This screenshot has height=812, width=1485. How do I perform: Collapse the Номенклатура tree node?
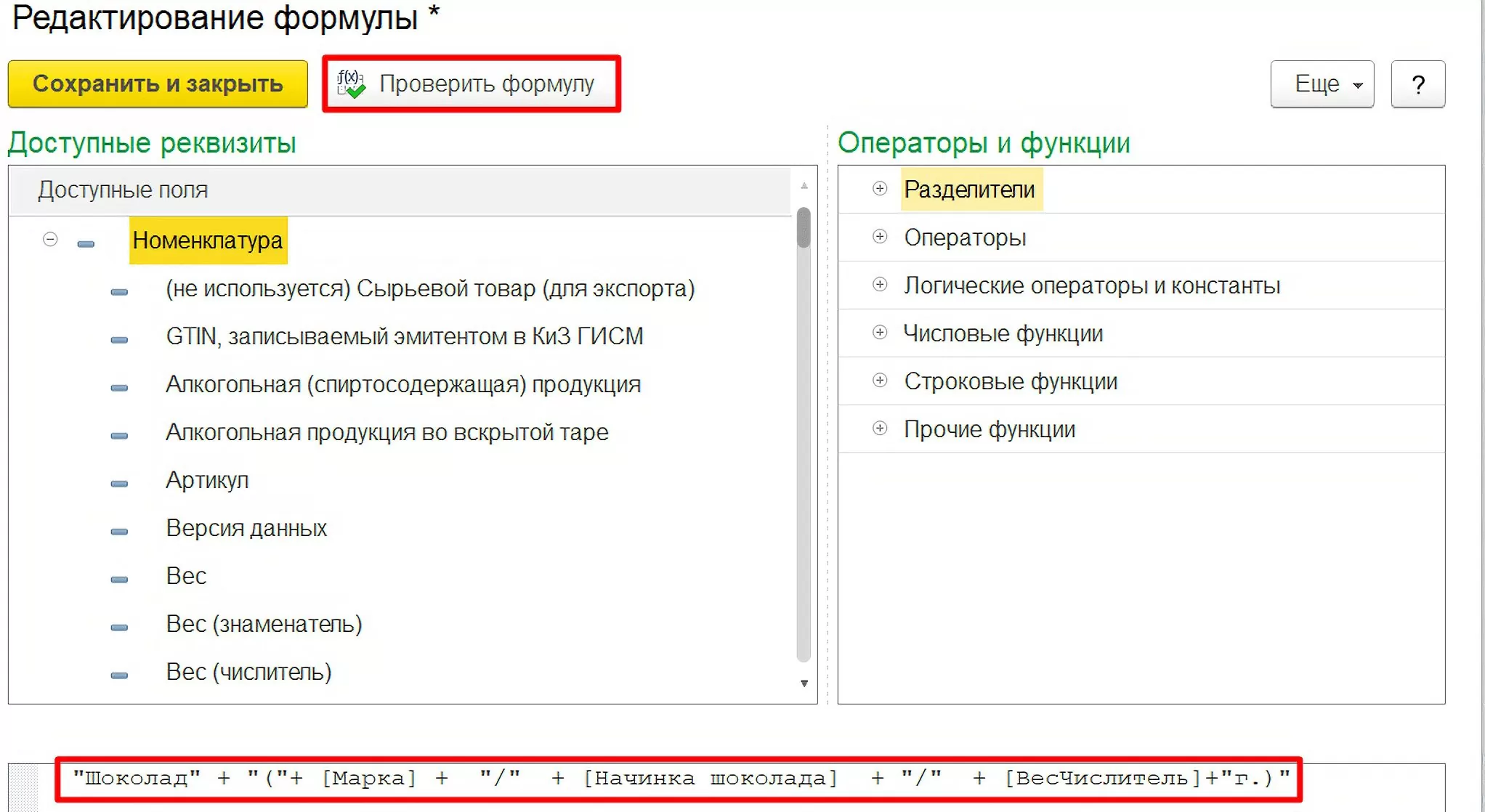pyautogui.click(x=50, y=240)
